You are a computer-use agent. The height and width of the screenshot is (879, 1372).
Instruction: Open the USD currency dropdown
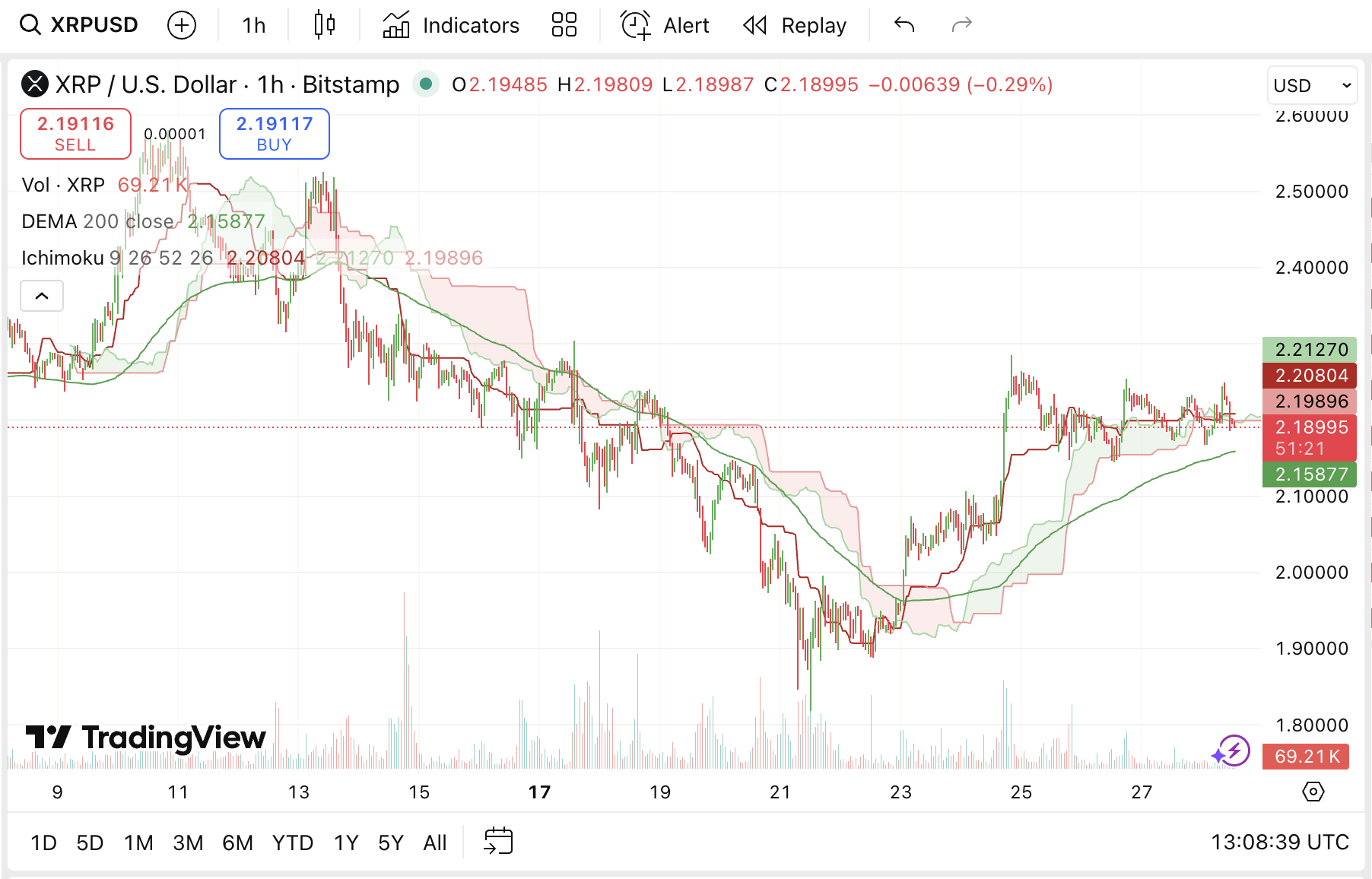pos(1312,85)
